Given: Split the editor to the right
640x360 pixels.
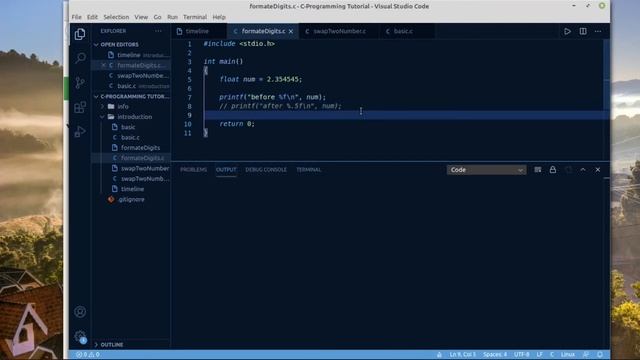Looking at the screenshot, I should click(x=583, y=31).
